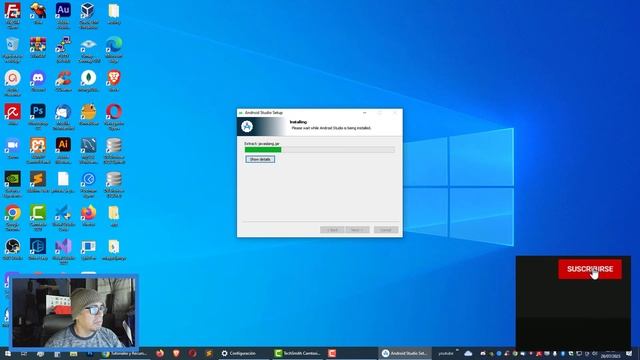This screenshot has height=360, width=640.
Task: Open the Photoshop desktop shortcut
Action: click(x=38, y=111)
